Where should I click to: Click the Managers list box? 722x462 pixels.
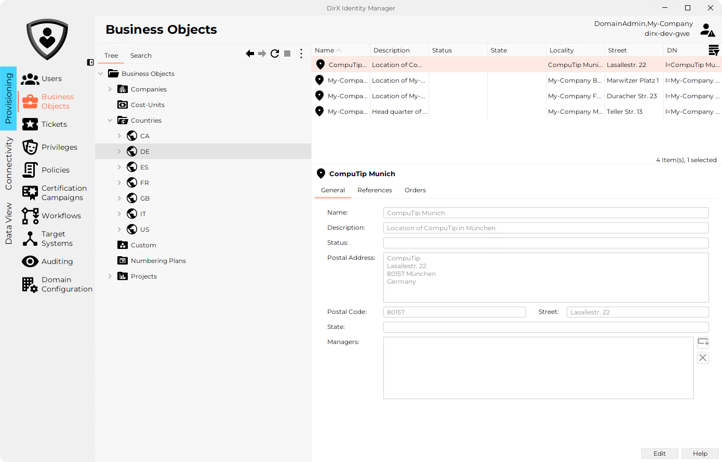[538, 368]
